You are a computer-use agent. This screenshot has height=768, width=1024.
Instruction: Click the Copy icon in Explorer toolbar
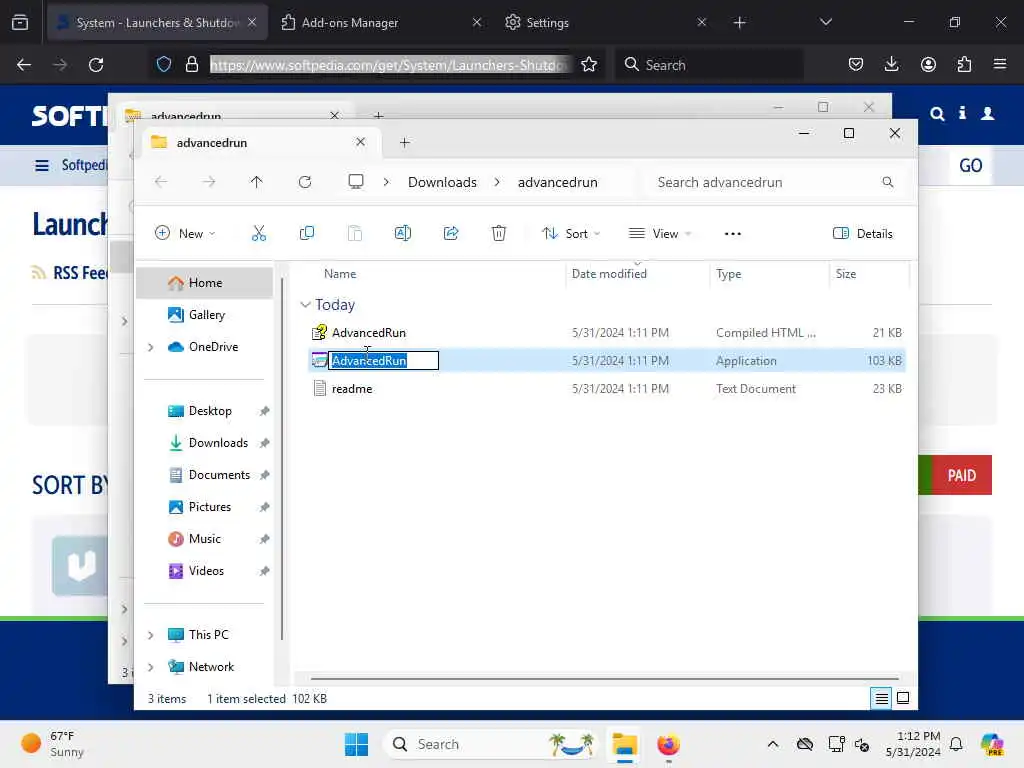pos(306,233)
